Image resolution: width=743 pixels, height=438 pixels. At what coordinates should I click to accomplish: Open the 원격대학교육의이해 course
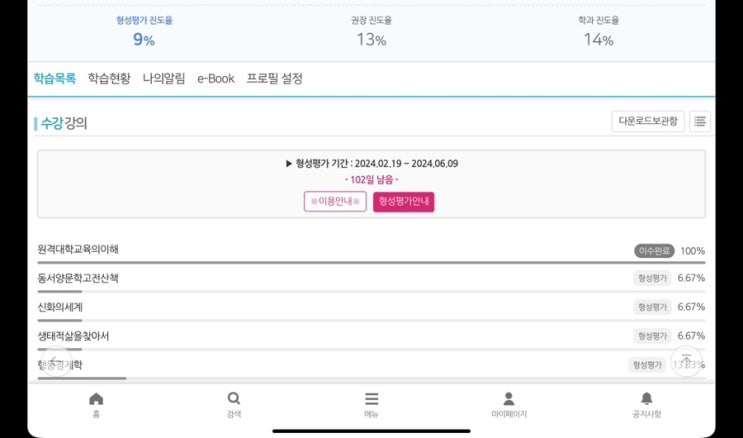(x=78, y=250)
